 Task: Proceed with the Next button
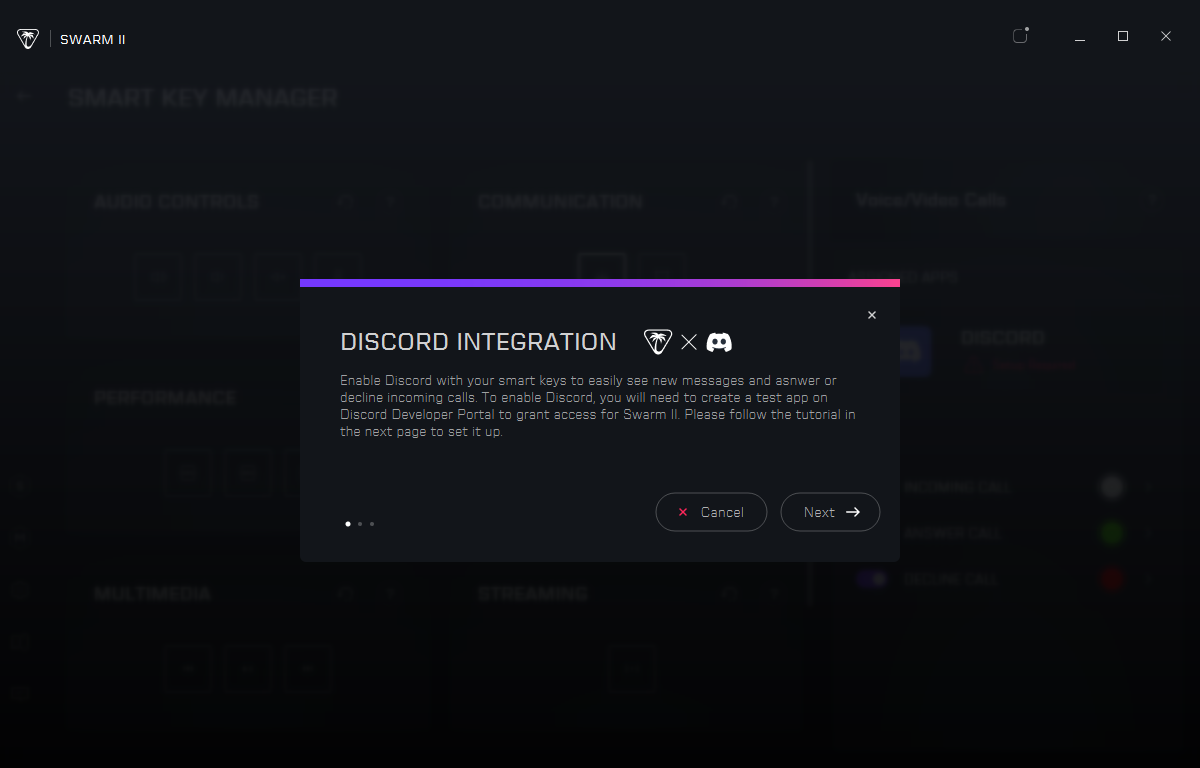(x=830, y=512)
